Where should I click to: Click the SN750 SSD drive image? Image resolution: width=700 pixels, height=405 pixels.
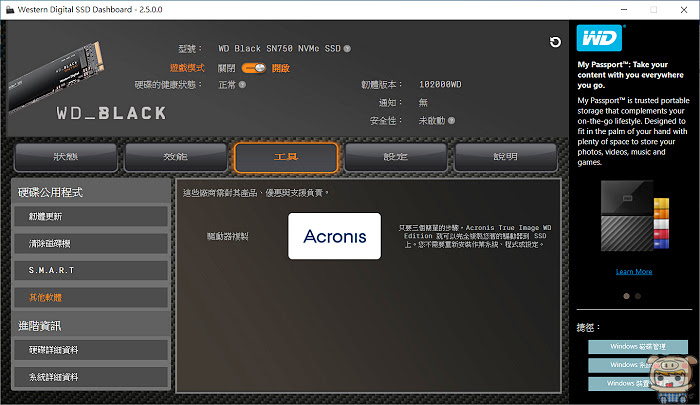point(56,75)
